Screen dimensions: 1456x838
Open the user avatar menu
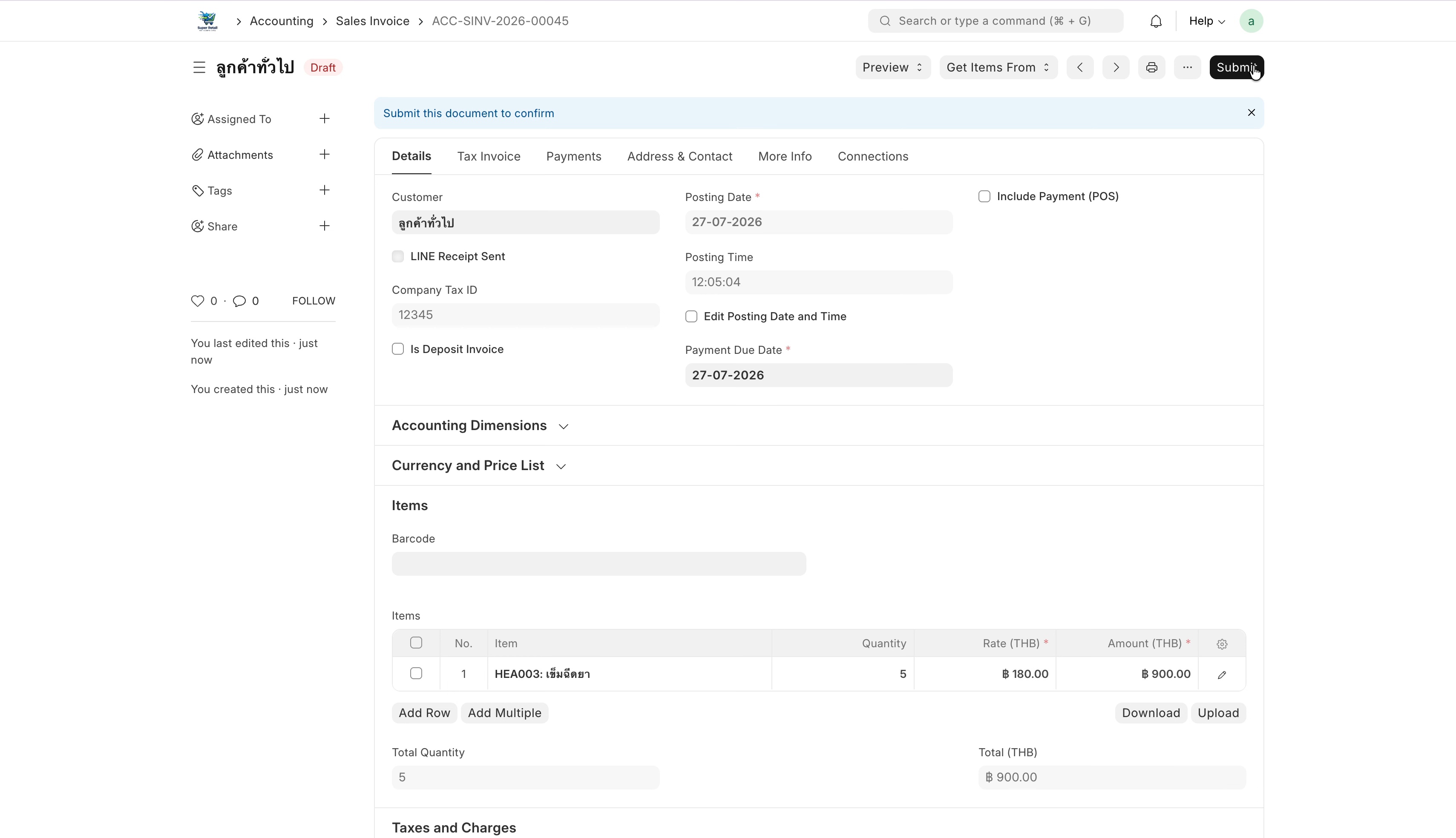[1251, 21]
